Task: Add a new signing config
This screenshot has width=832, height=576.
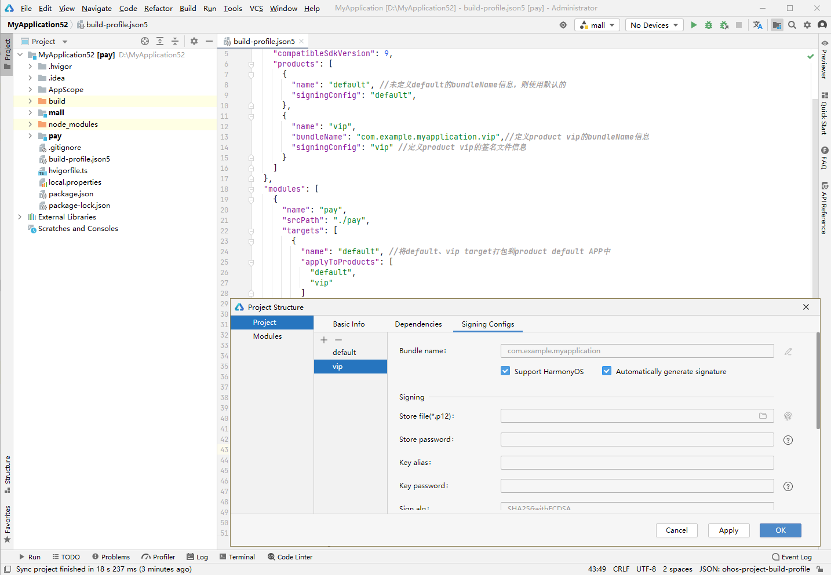Action: (x=324, y=339)
